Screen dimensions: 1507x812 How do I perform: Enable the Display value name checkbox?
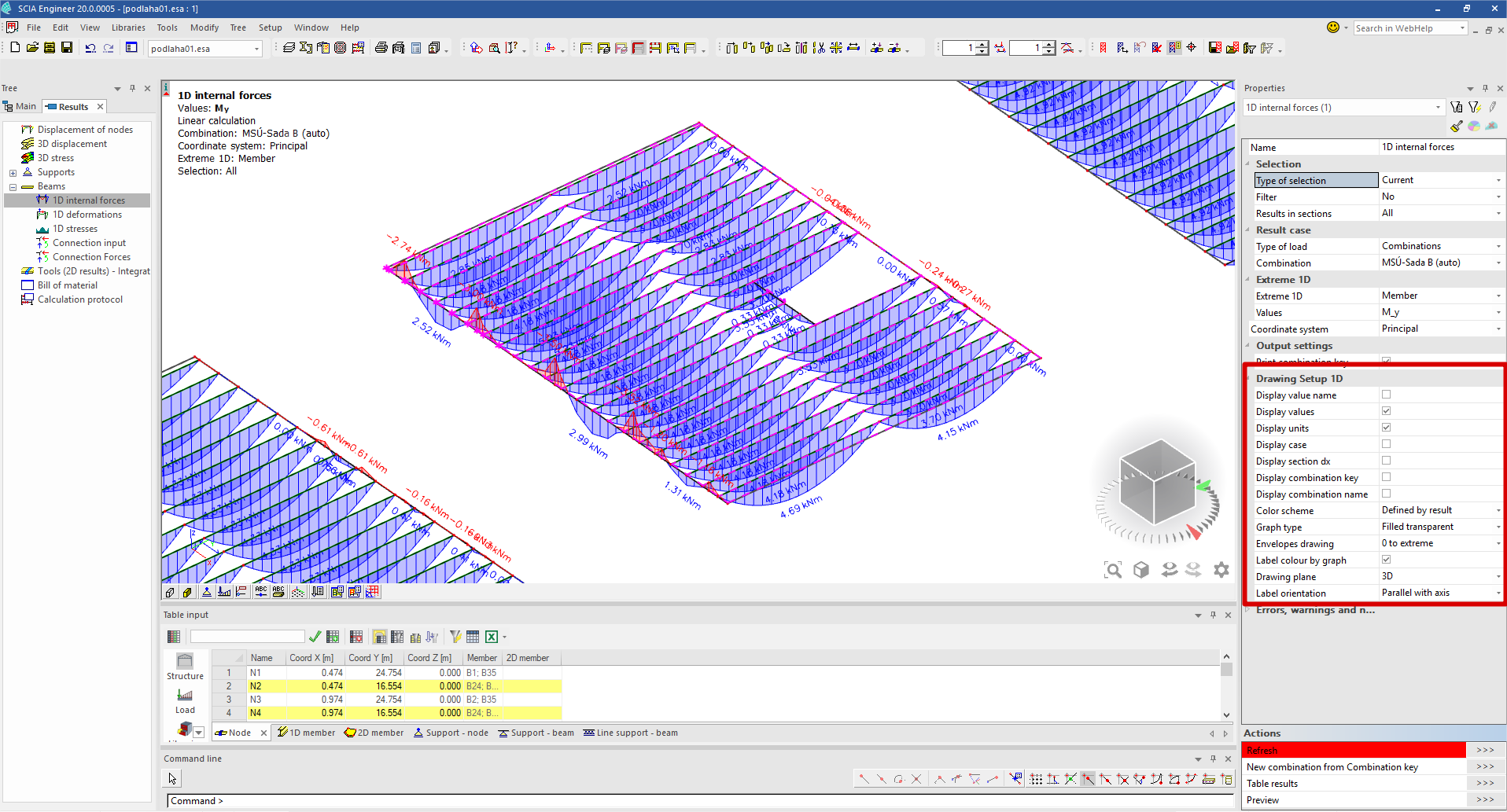[1386, 395]
